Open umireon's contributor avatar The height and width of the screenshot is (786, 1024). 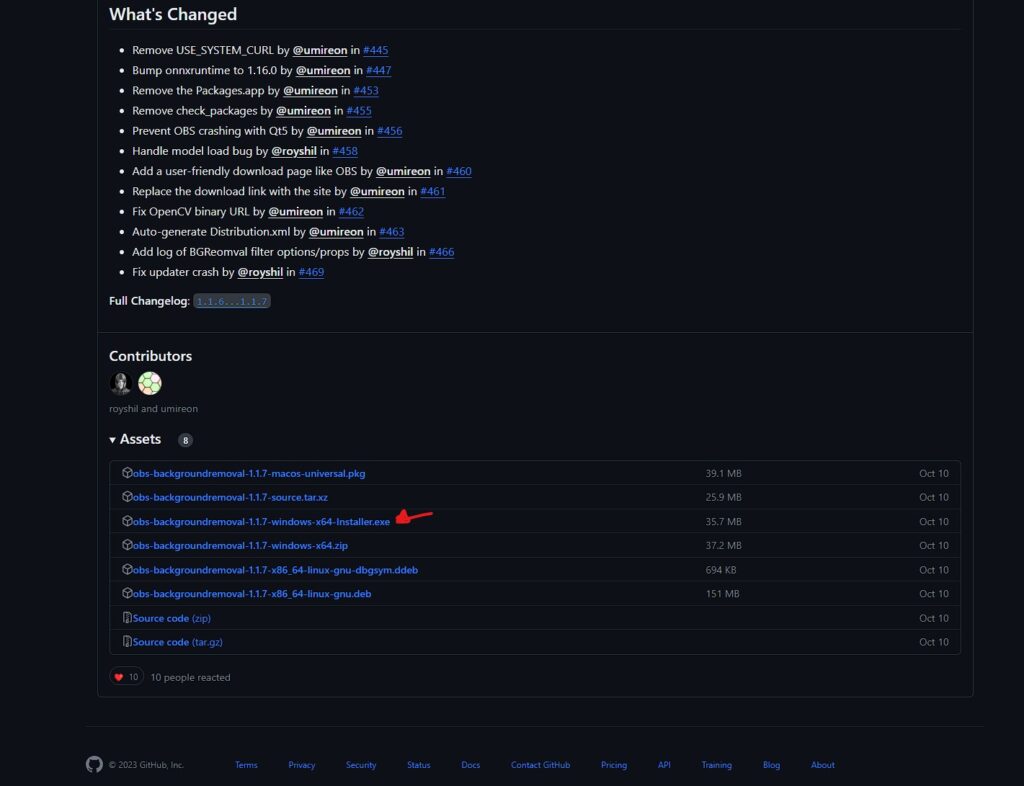[150, 383]
